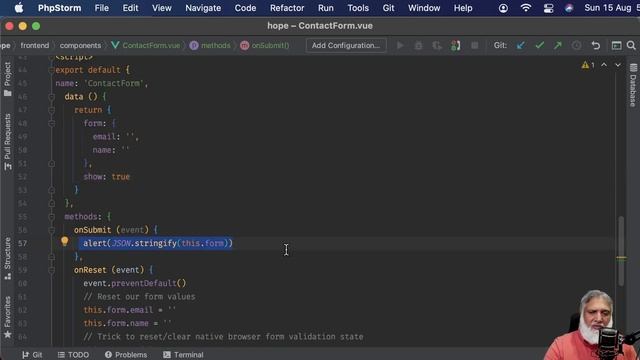This screenshot has width=640, height=360.
Task: Click Git Commit green checkmark
Action: [540, 45]
